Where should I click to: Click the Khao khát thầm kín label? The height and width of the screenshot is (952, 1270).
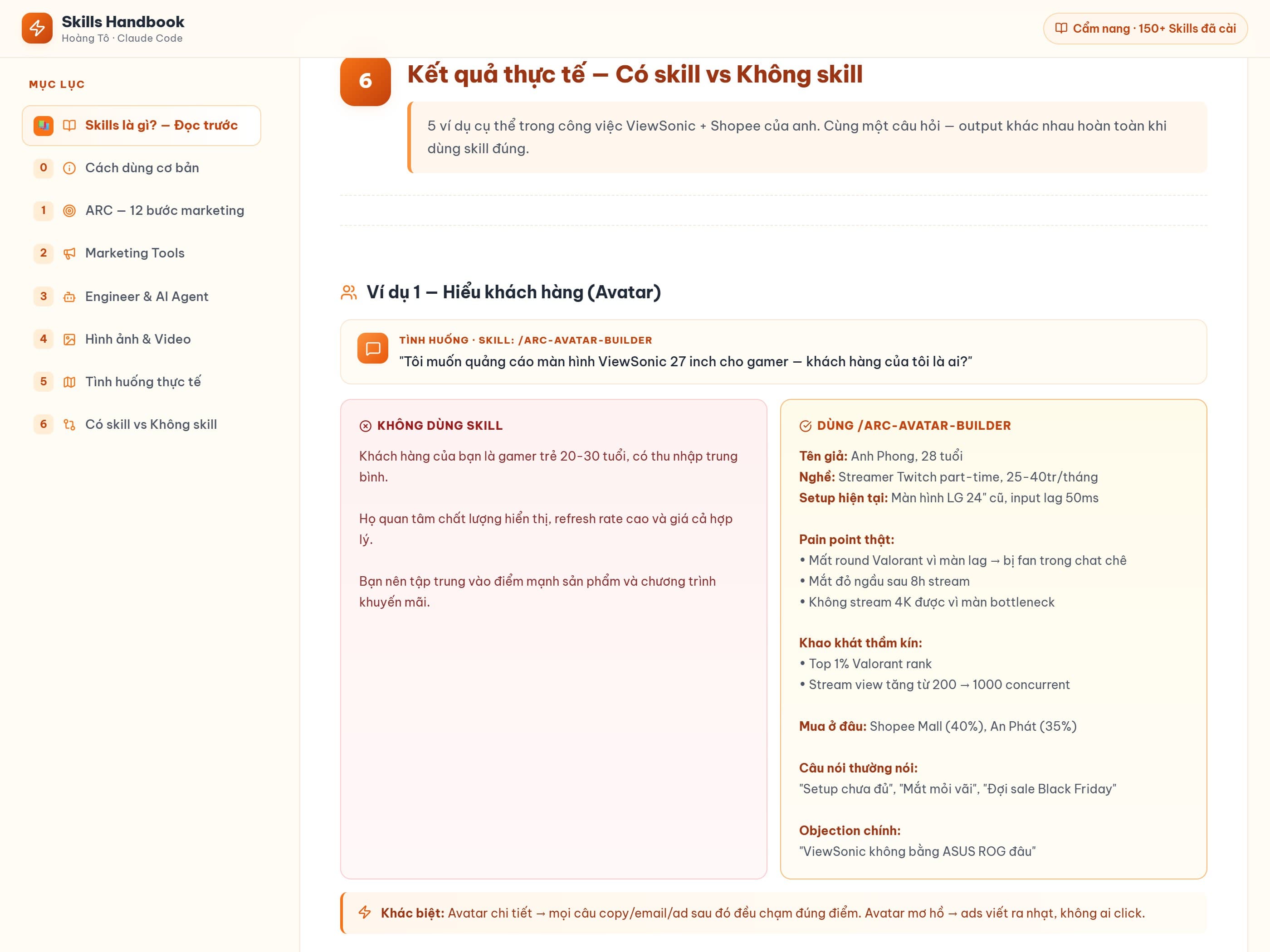[x=860, y=643]
